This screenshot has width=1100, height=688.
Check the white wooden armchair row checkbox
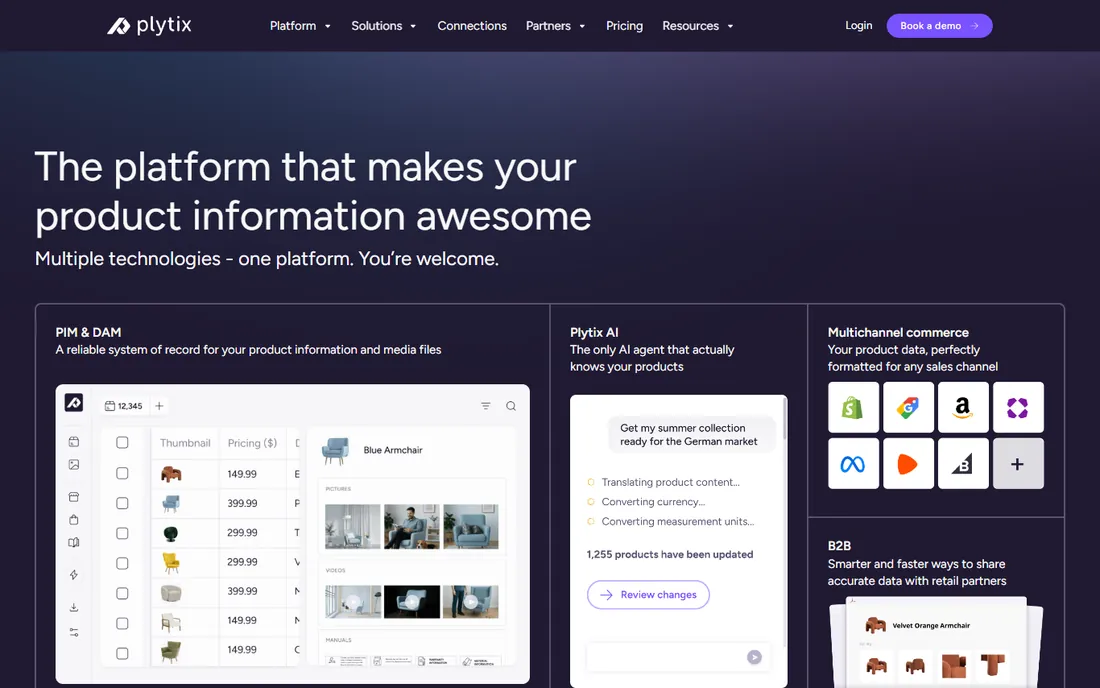point(122,623)
